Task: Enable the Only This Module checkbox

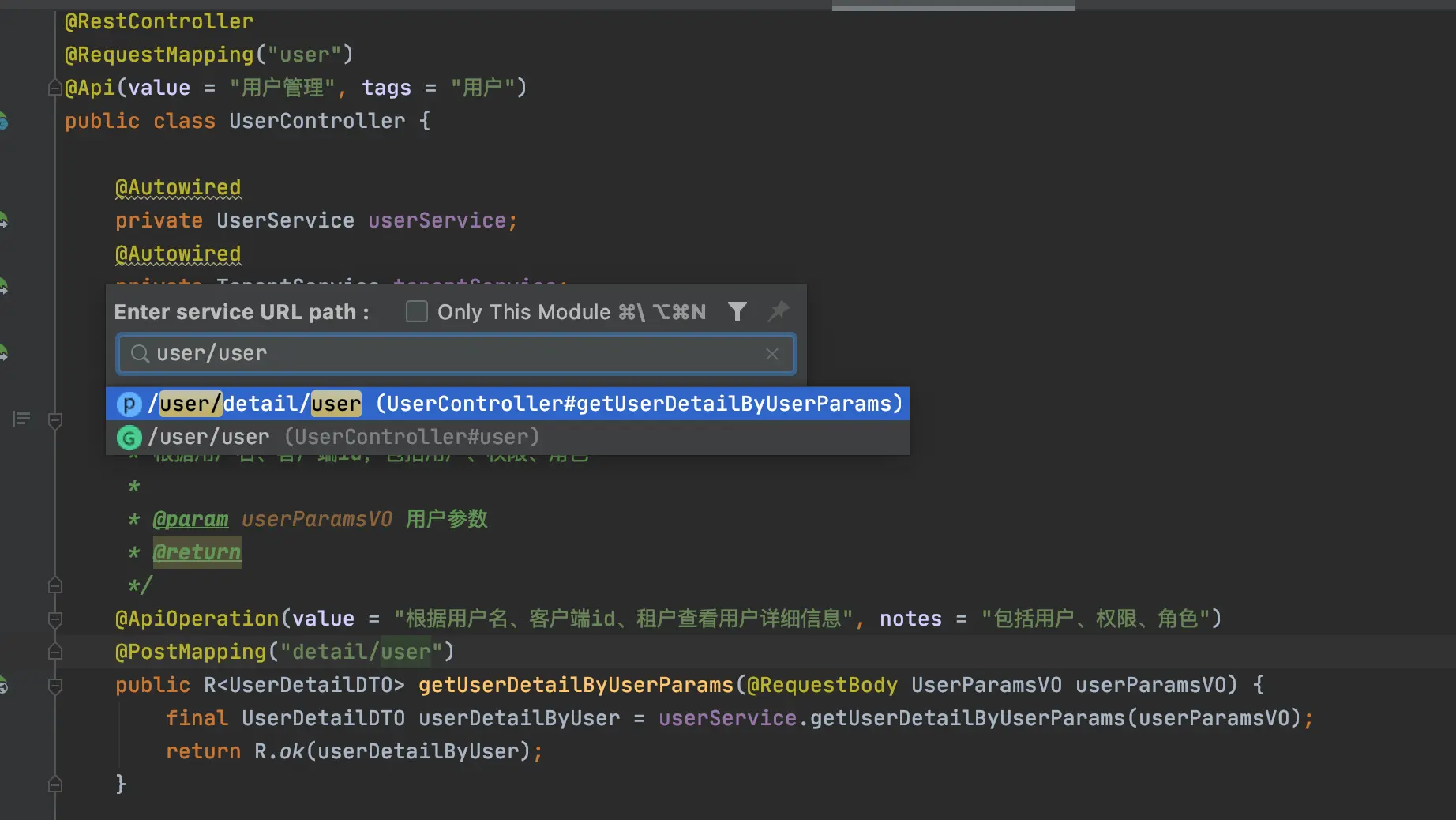Action: coord(416,311)
